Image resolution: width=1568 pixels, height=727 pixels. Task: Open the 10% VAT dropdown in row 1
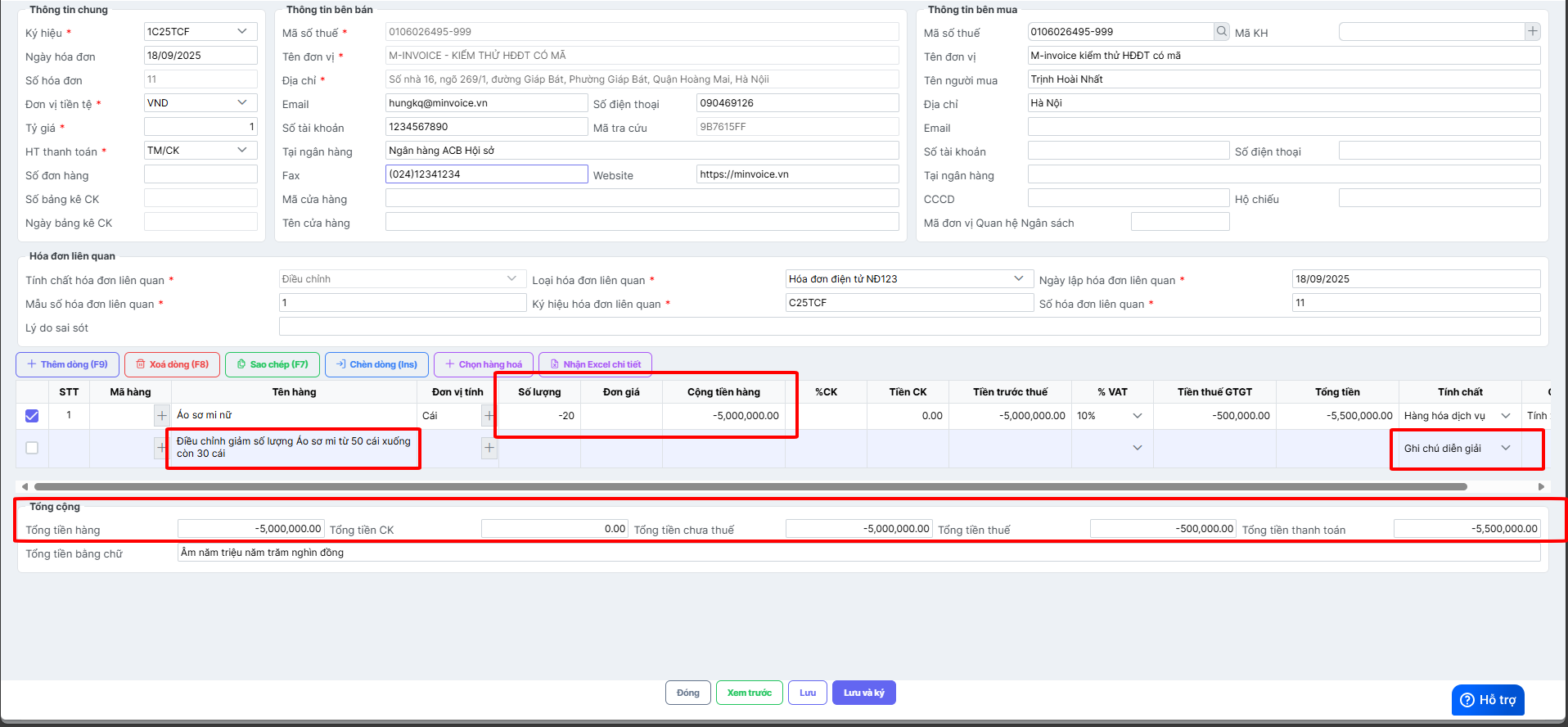click(x=1137, y=416)
